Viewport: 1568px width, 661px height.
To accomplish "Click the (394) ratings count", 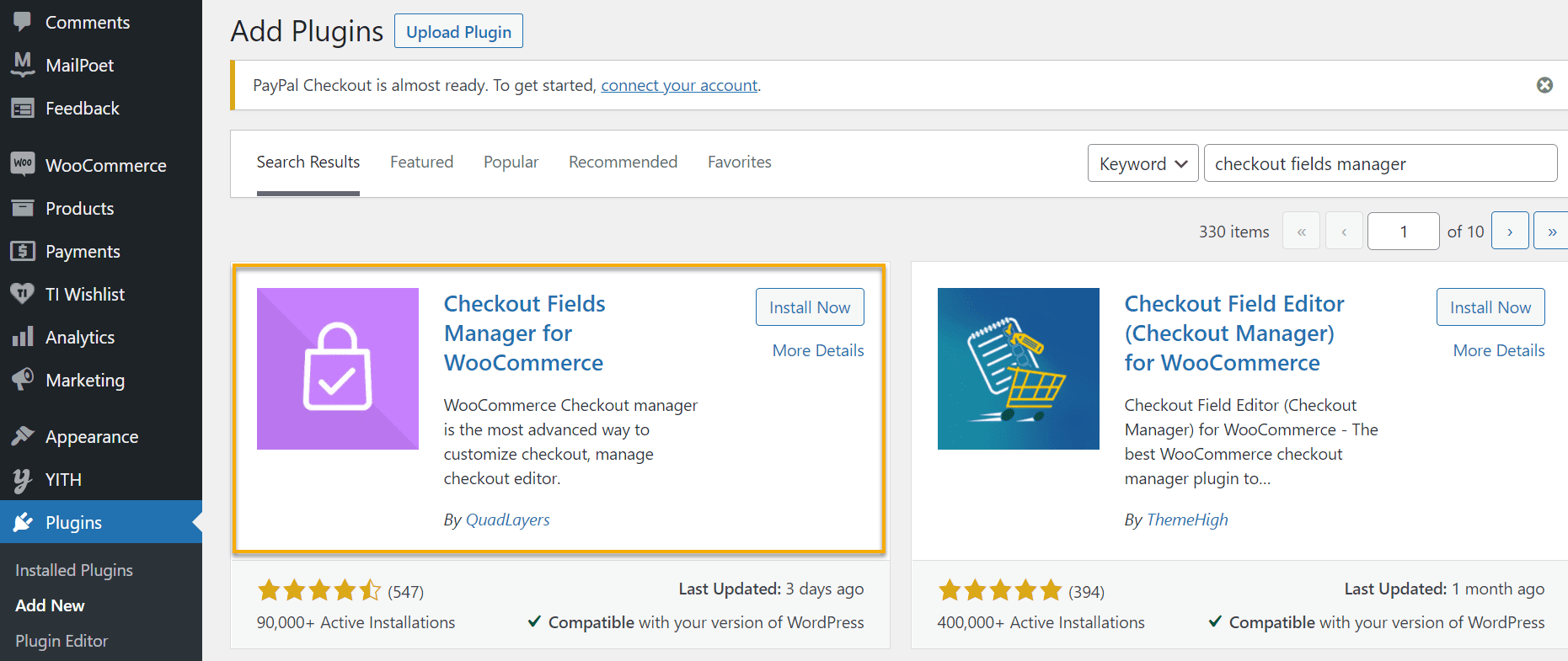I will 1086,592.
